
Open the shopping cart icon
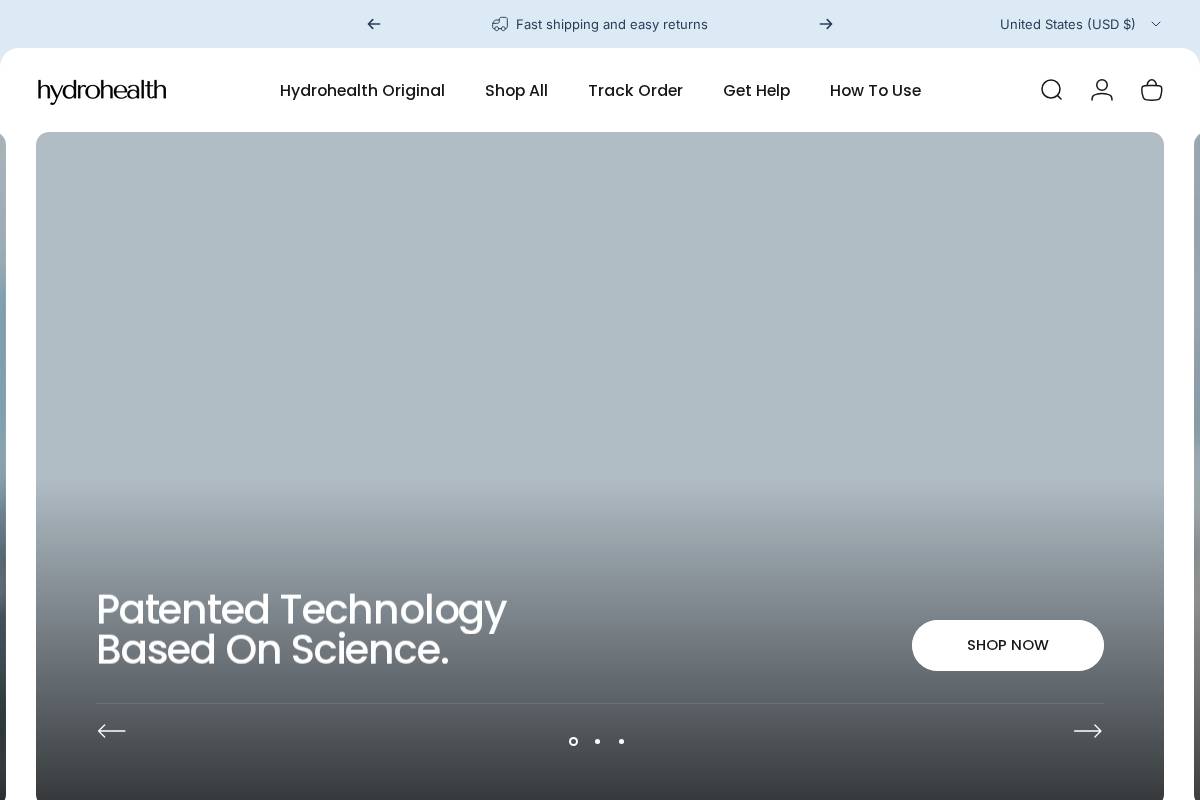tap(1152, 90)
